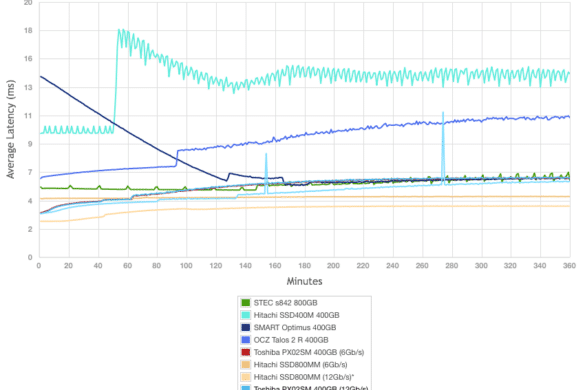
Task: Click the '100' tick on the Minutes axis
Action: pos(186,266)
